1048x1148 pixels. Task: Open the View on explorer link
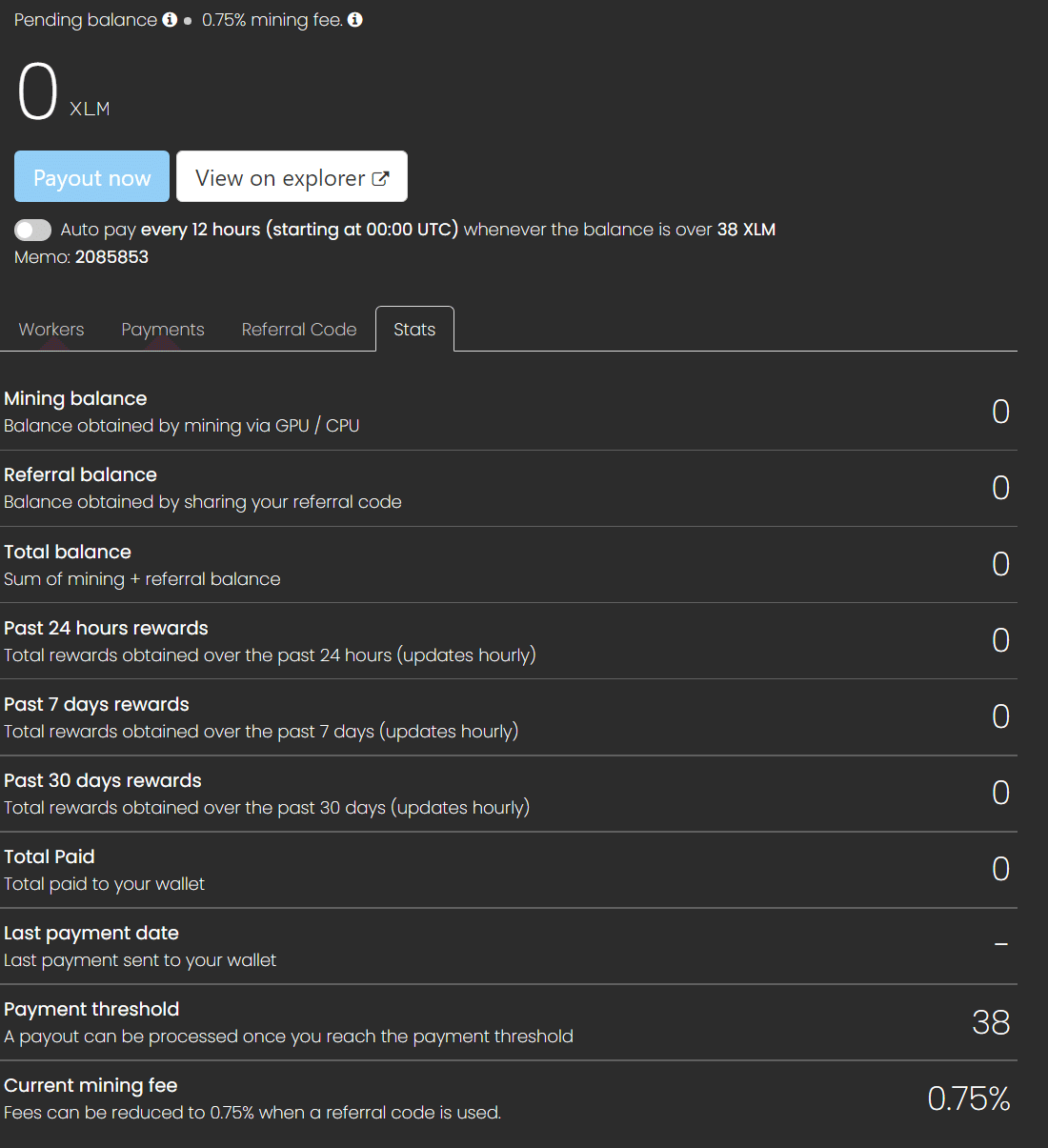292,177
